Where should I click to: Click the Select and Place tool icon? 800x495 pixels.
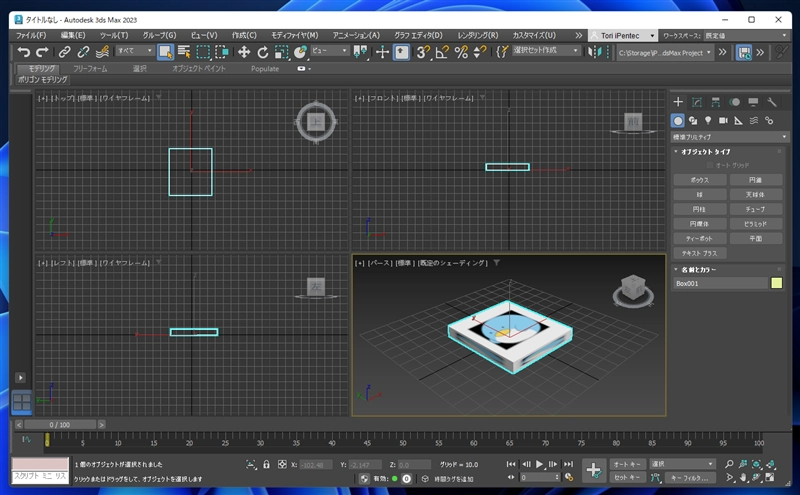[301, 52]
